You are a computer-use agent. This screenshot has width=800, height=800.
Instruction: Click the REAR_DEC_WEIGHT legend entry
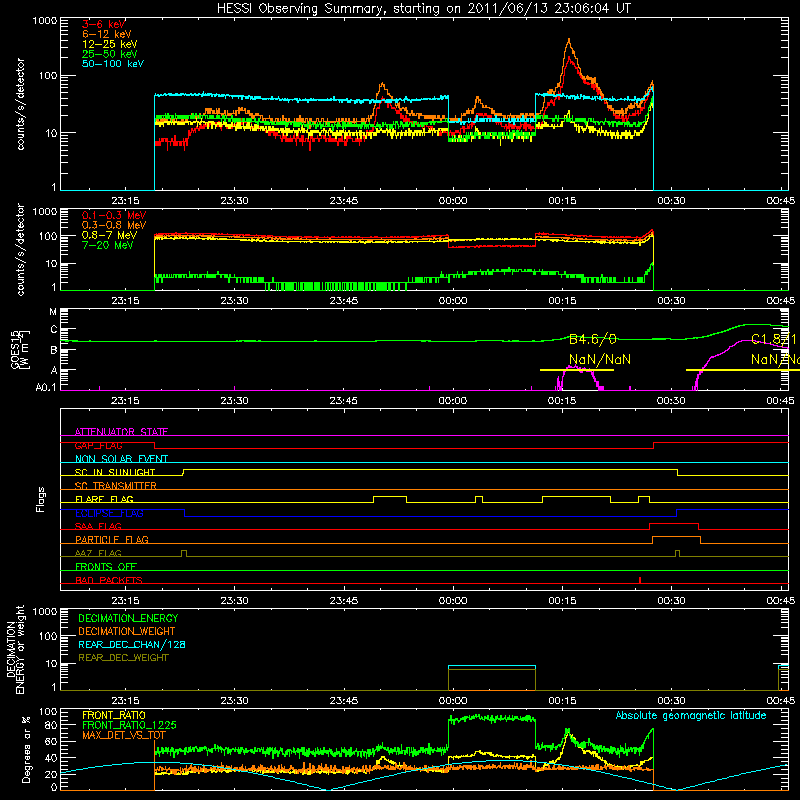(123, 658)
